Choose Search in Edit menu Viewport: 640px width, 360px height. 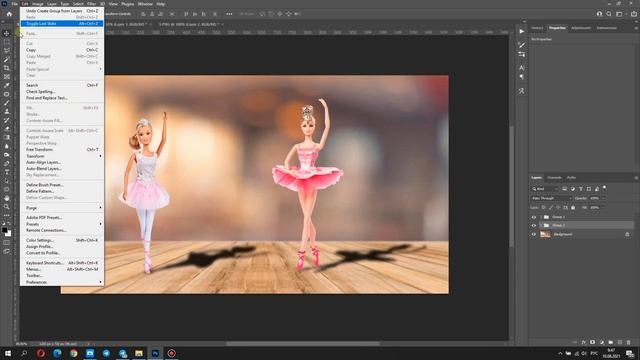pos(62,85)
